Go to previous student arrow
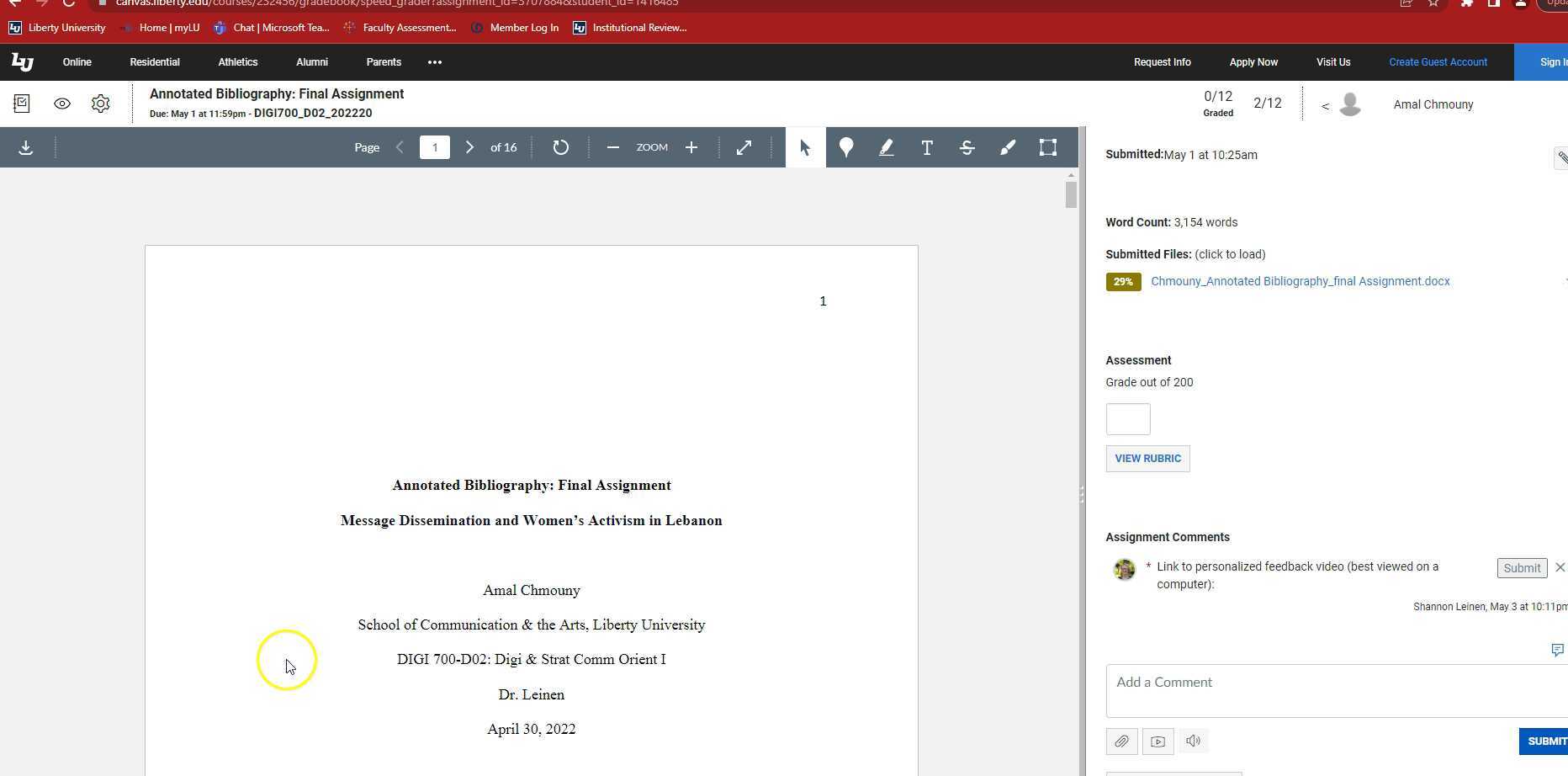The height and width of the screenshot is (776, 1568). pos(1325,106)
